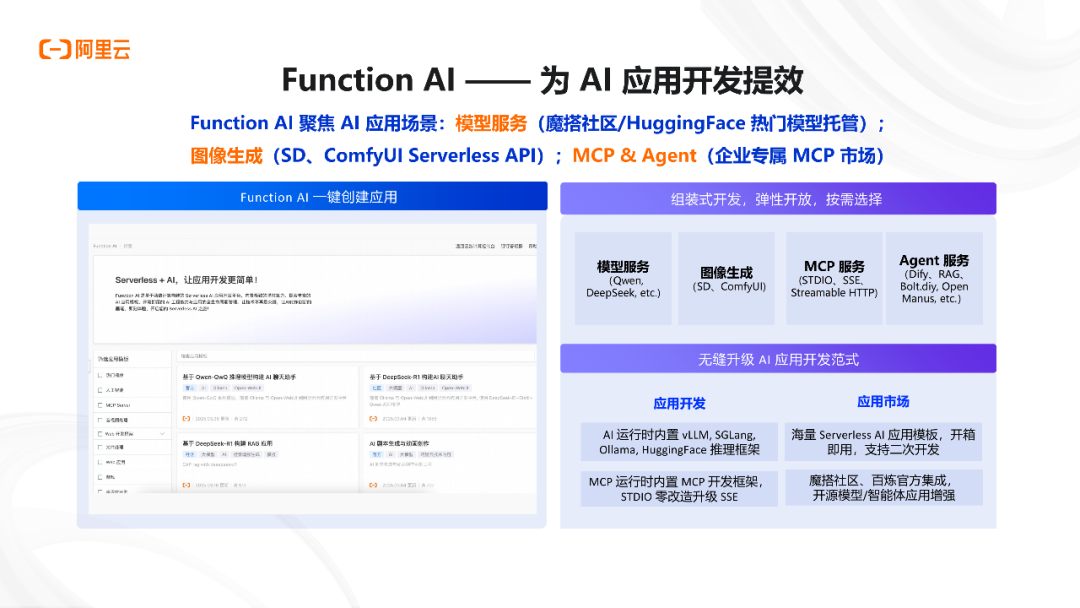Viewport: 1080px width, 608px height.
Task: Open the 基于 DeepSeek-R1 构建AI 聊天助手 card
Action: click(x=448, y=398)
